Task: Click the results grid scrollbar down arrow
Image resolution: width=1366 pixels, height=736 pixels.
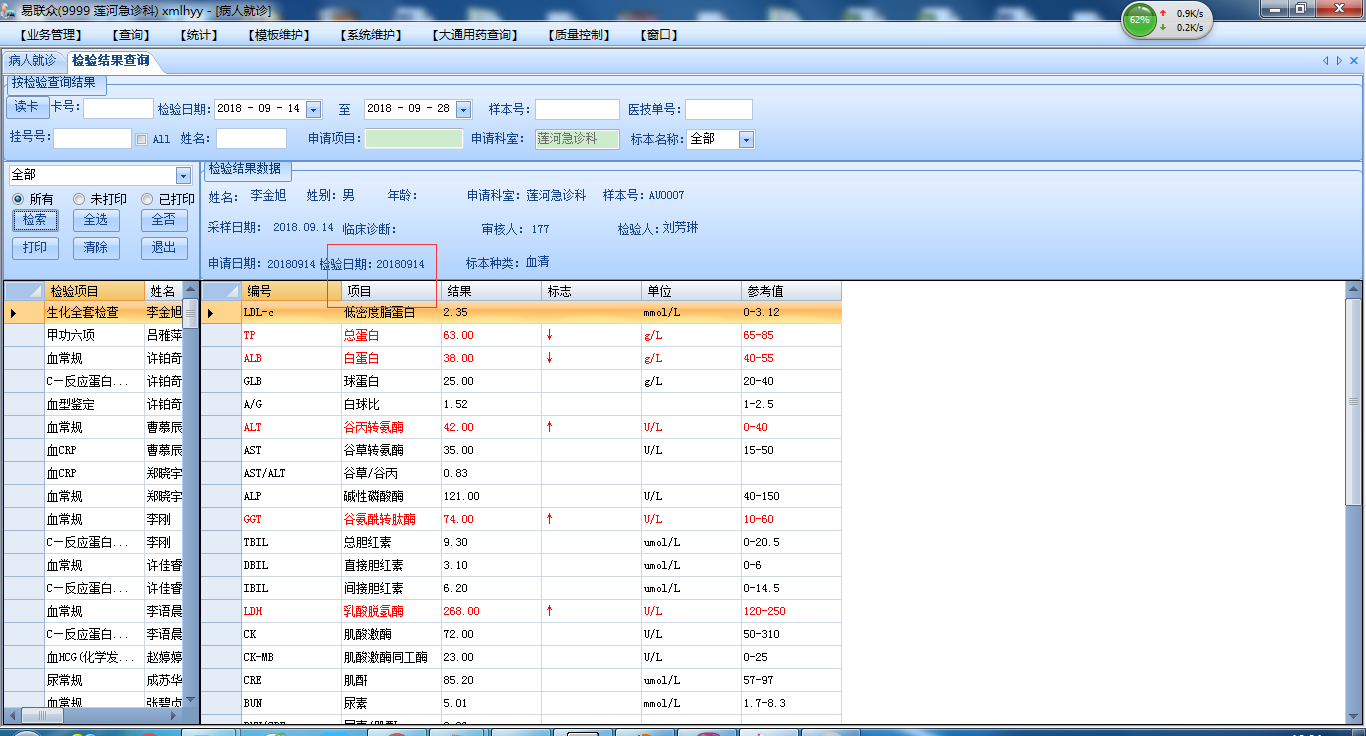Action: point(1353,715)
